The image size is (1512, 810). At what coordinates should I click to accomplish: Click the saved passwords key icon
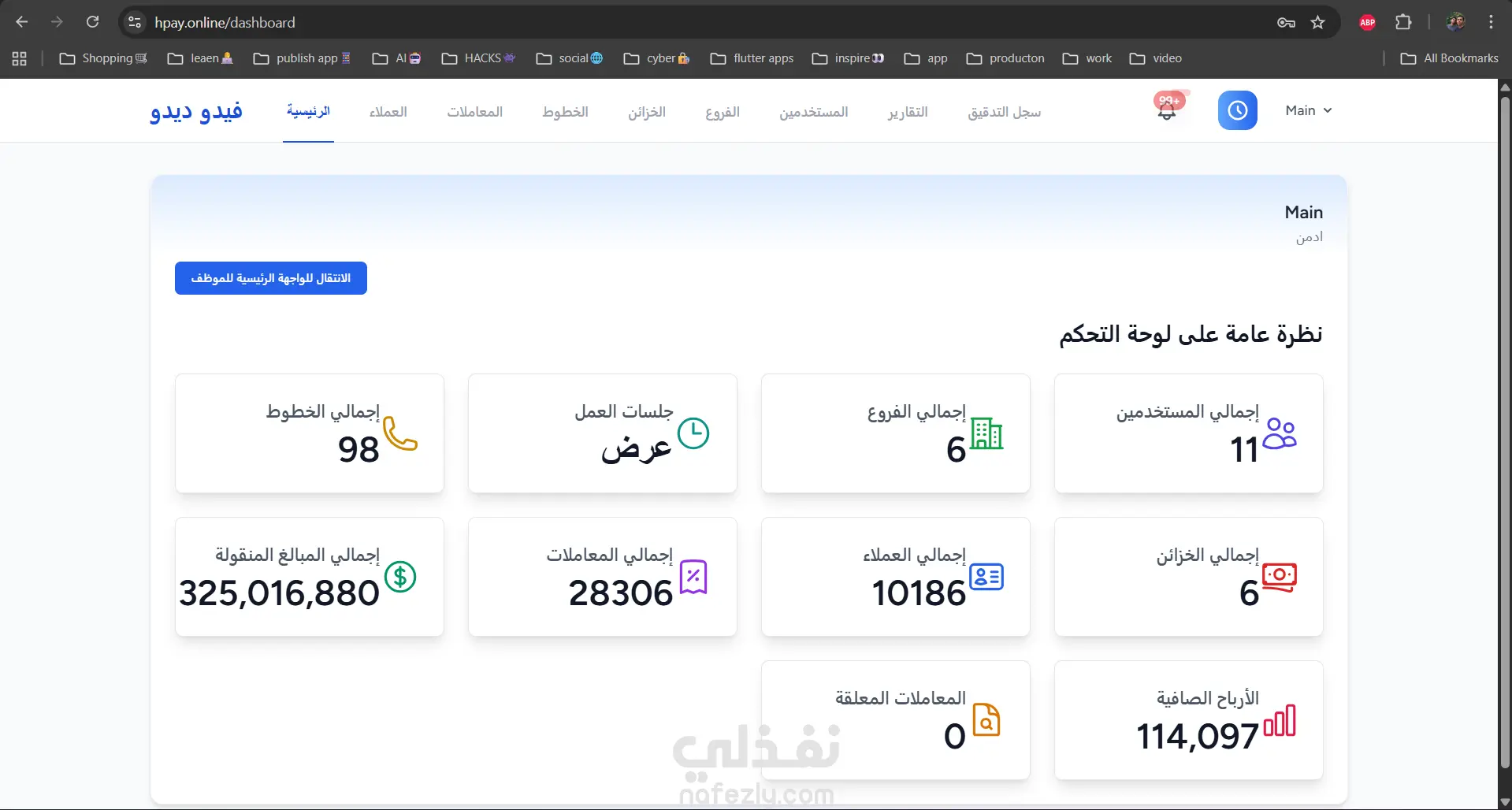(x=1286, y=22)
